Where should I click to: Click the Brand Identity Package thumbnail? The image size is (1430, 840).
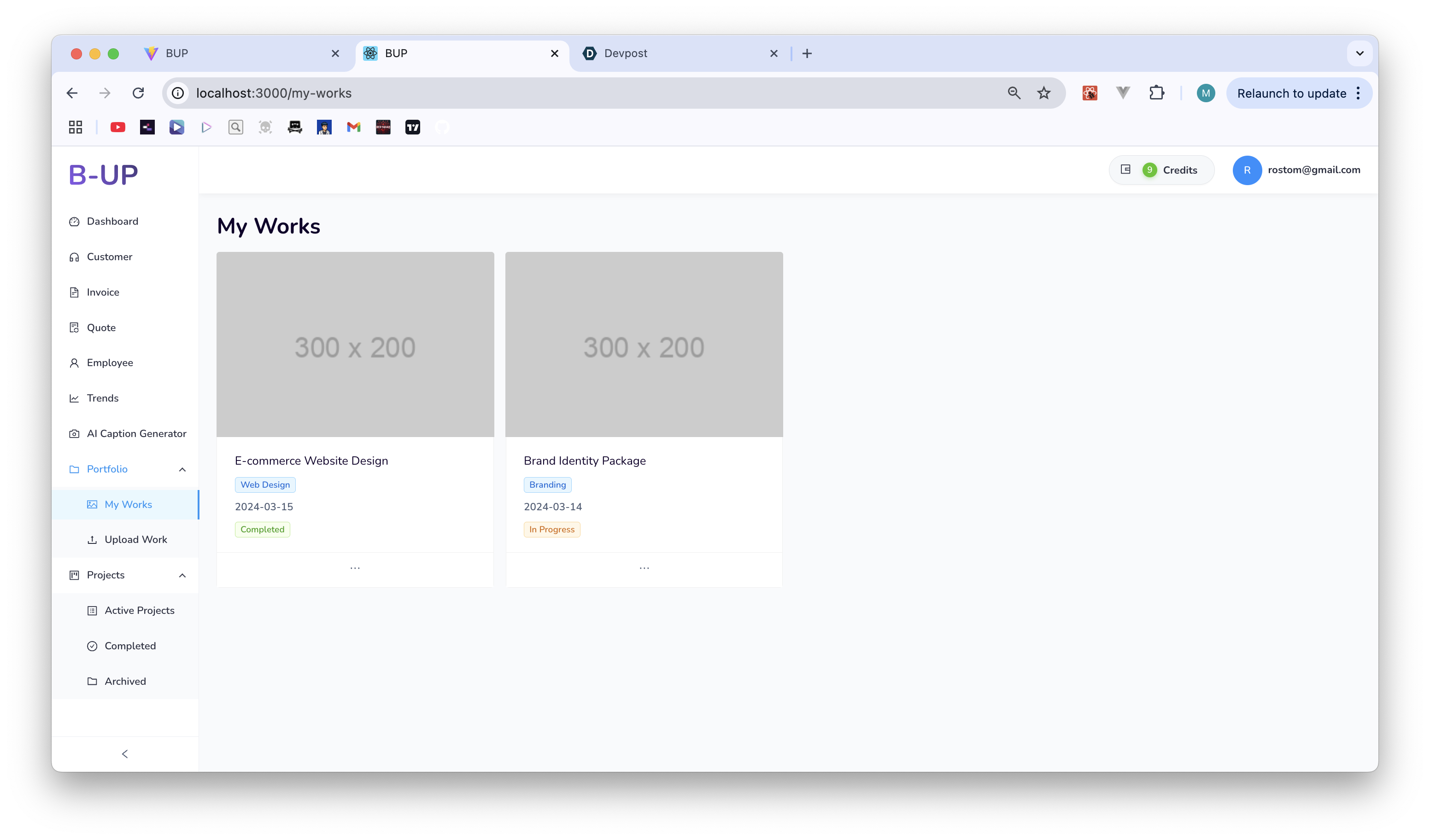pos(644,344)
